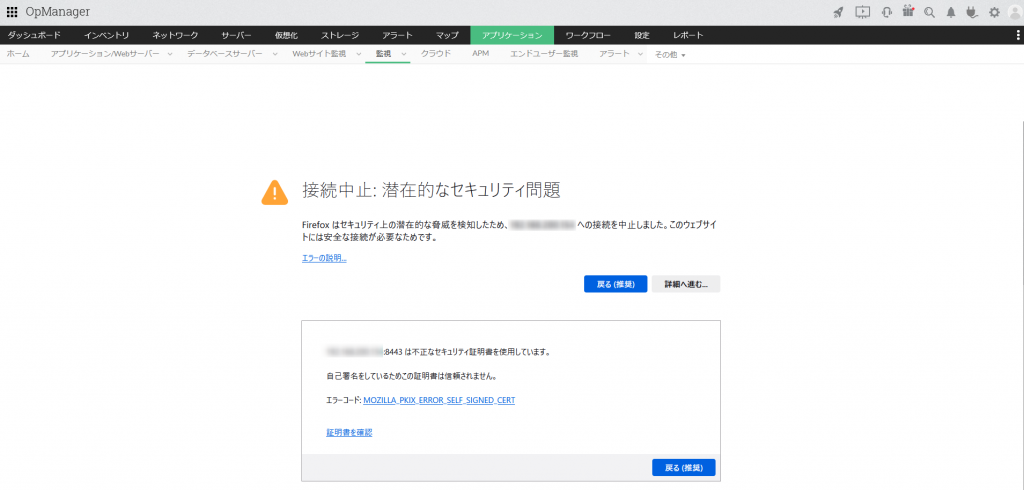Select the アラート sub-tab
The width and height of the screenshot is (1024, 490).
tap(614, 54)
